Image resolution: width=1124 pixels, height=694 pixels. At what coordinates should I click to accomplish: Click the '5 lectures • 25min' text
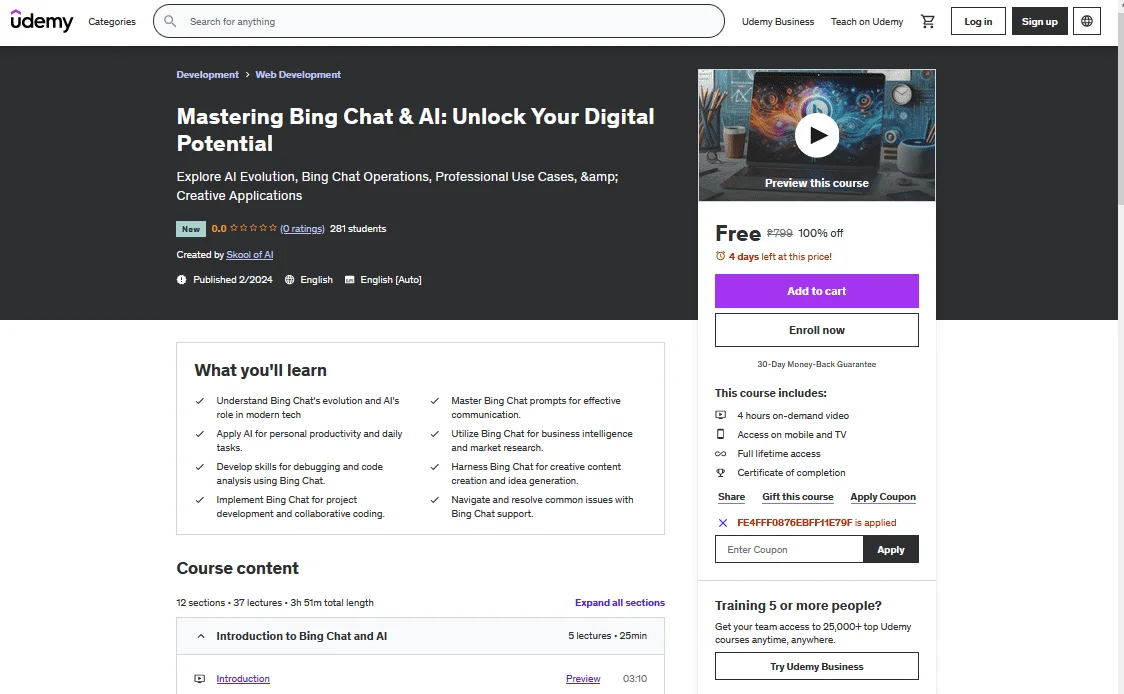[x=607, y=636]
